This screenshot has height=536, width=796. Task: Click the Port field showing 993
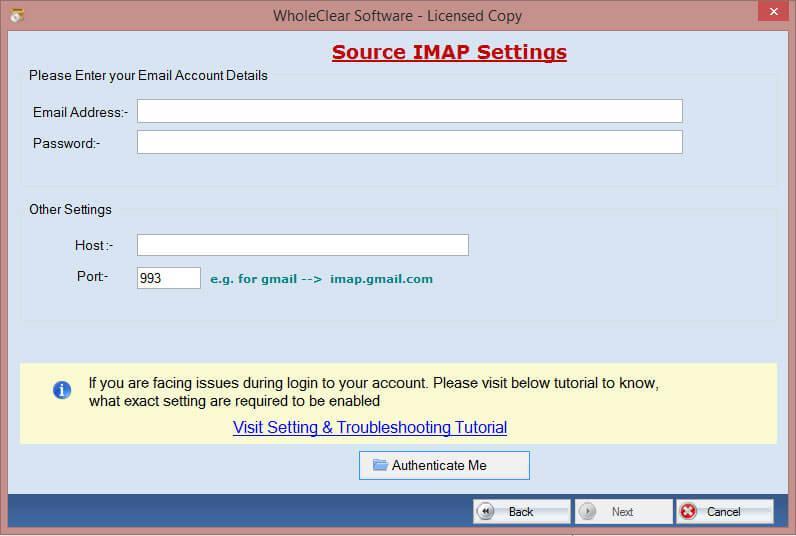click(168, 278)
